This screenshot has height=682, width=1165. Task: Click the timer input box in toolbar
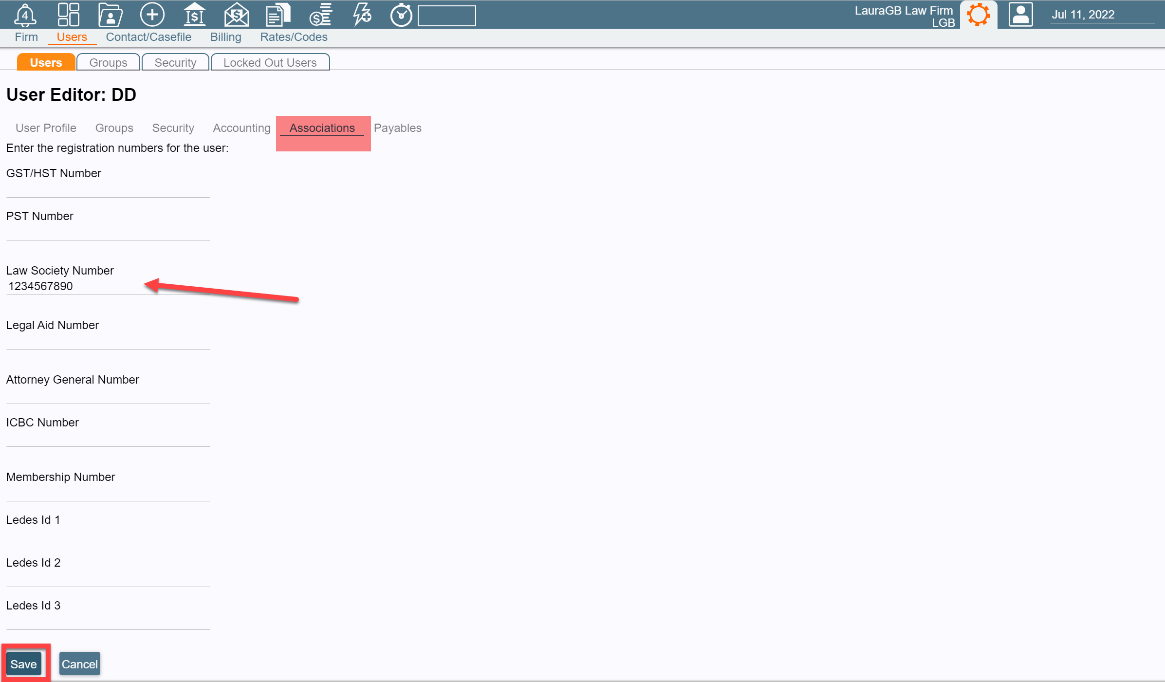coord(447,15)
